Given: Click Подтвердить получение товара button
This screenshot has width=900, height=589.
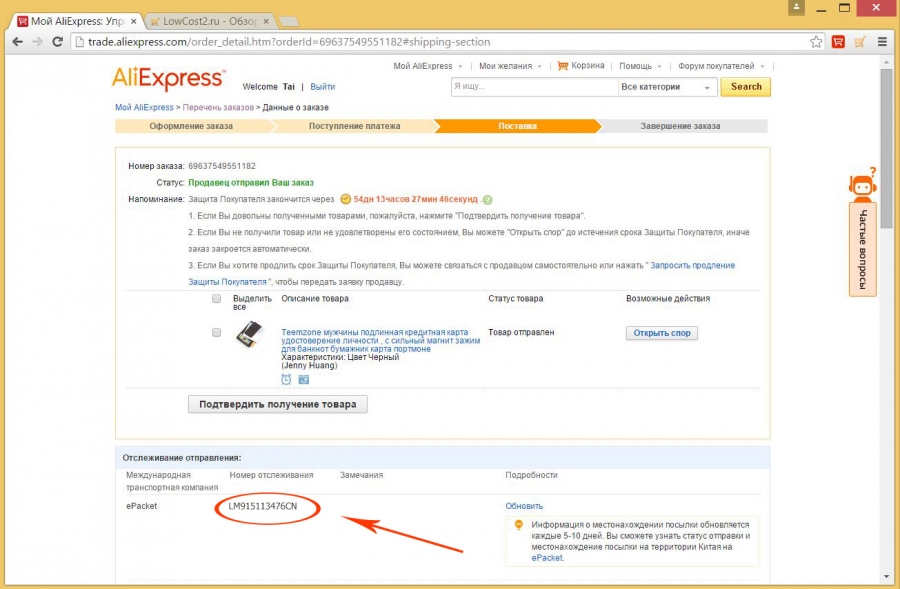Looking at the screenshot, I should pyautogui.click(x=278, y=404).
